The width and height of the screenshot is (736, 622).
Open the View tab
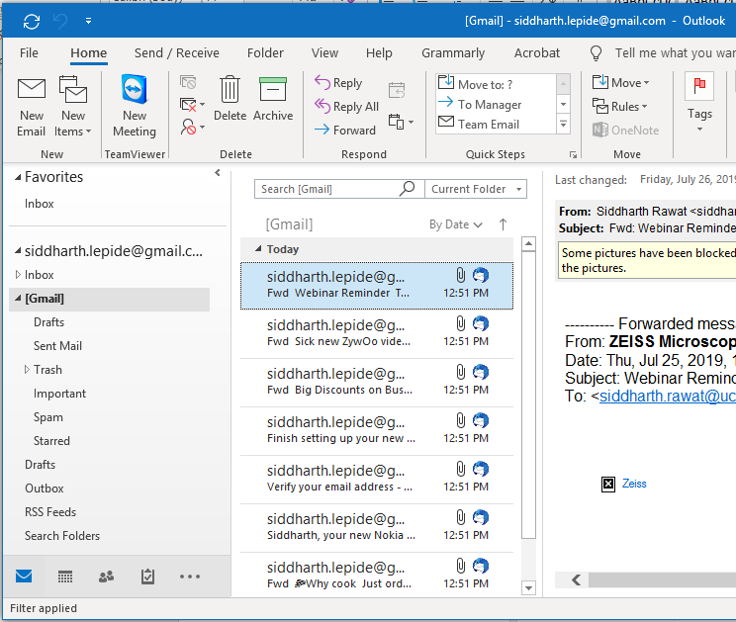pos(325,53)
